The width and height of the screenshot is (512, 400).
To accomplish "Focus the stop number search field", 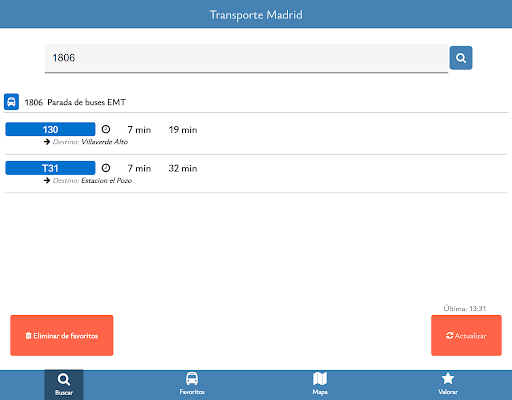I will (246, 58).
